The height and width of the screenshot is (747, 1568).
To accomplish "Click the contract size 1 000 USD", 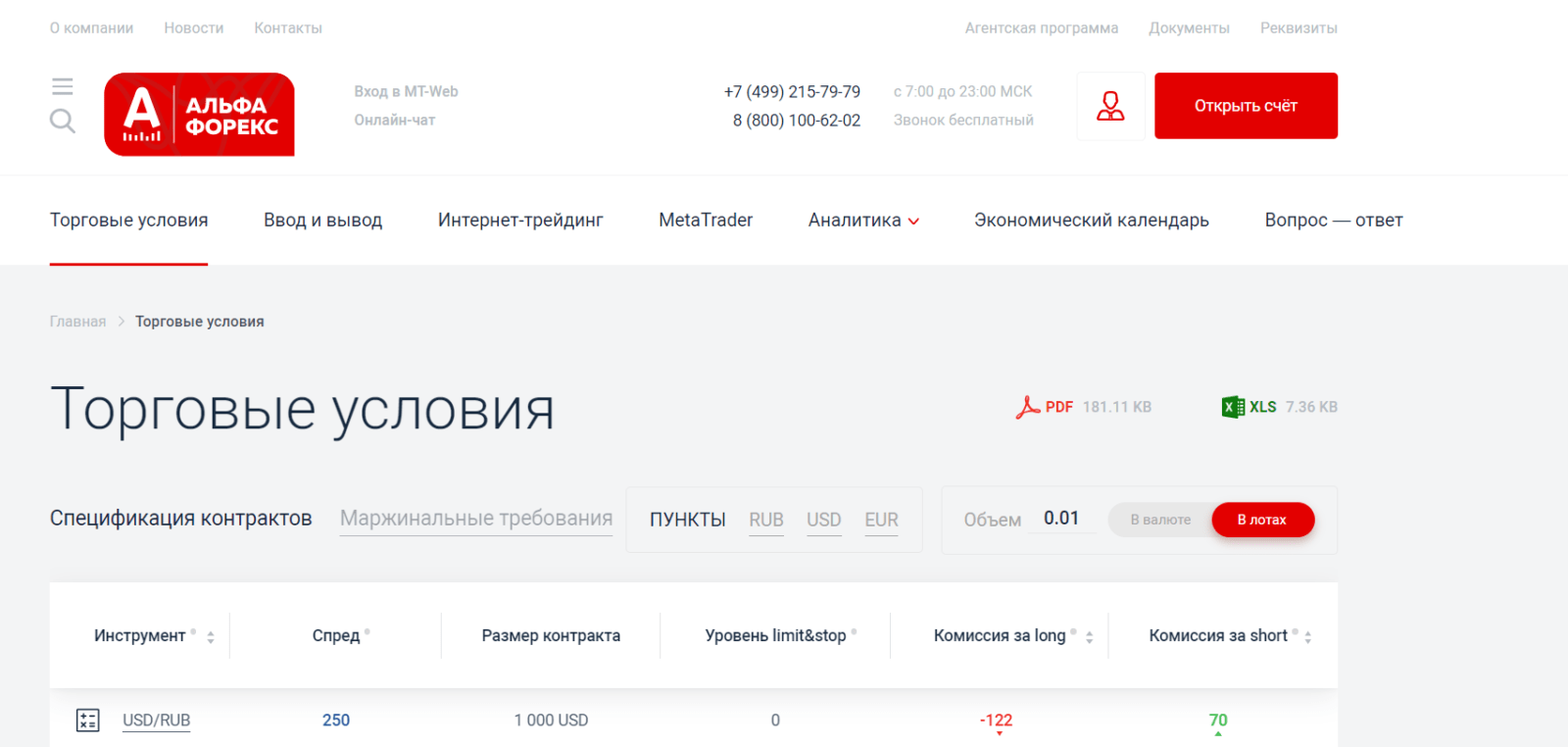I will pyautogui.click(x=551, y=721).
